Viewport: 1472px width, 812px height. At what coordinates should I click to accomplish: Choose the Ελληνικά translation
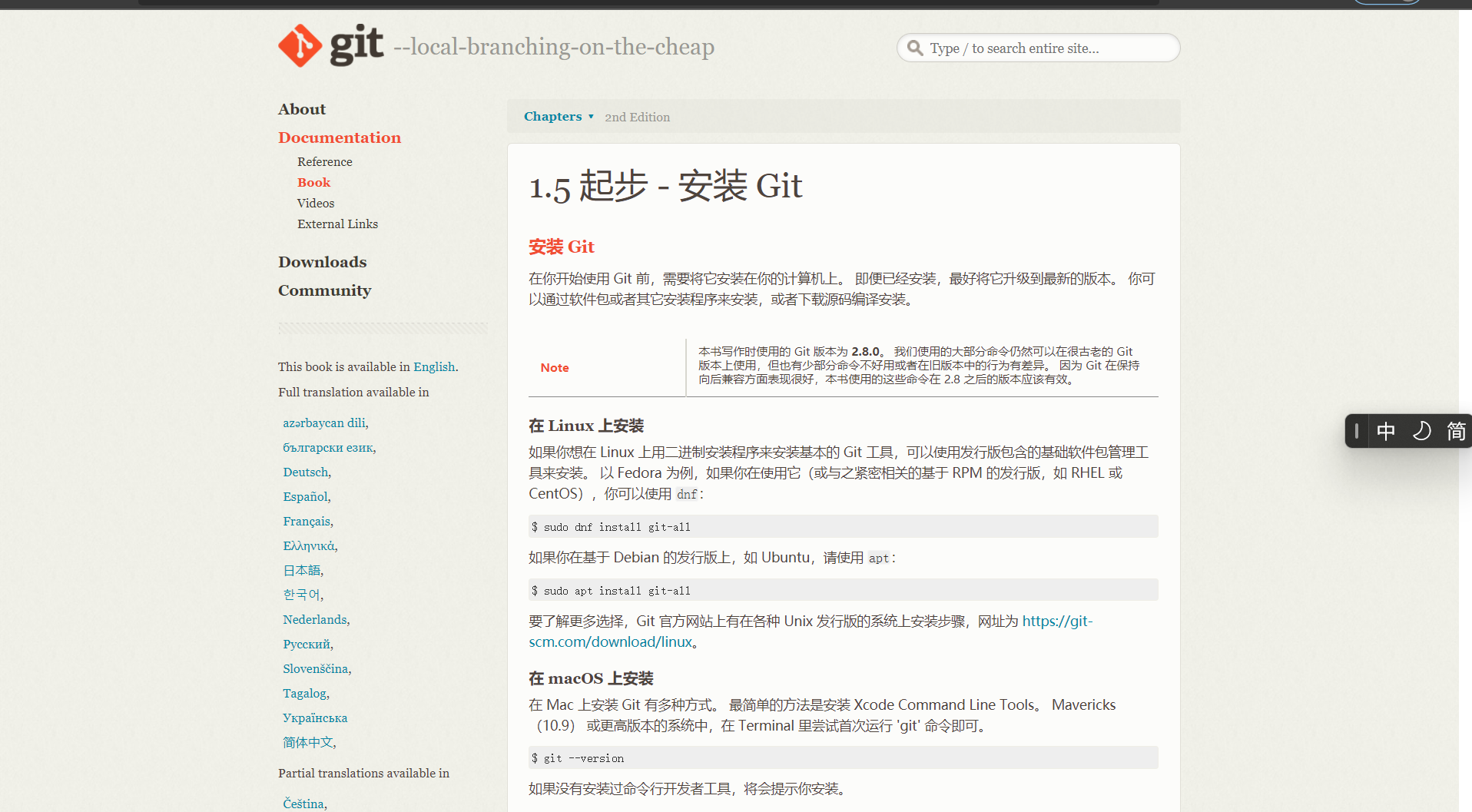click(309, 545)
